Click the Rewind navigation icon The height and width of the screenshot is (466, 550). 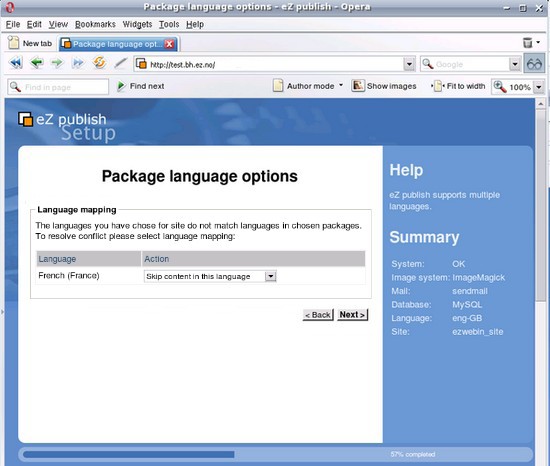[15, 63]
